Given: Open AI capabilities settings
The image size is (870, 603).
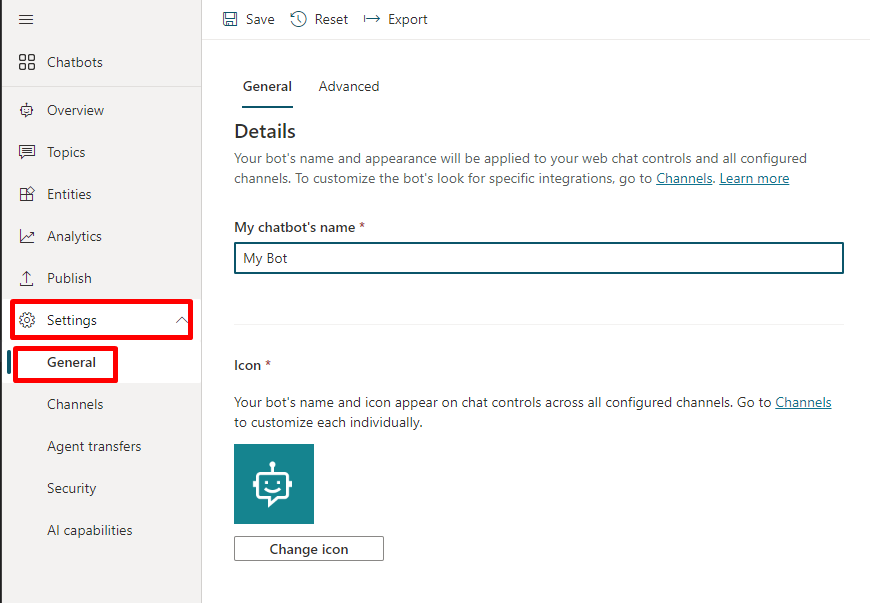Looking at the screenshot, I should 90,531.
